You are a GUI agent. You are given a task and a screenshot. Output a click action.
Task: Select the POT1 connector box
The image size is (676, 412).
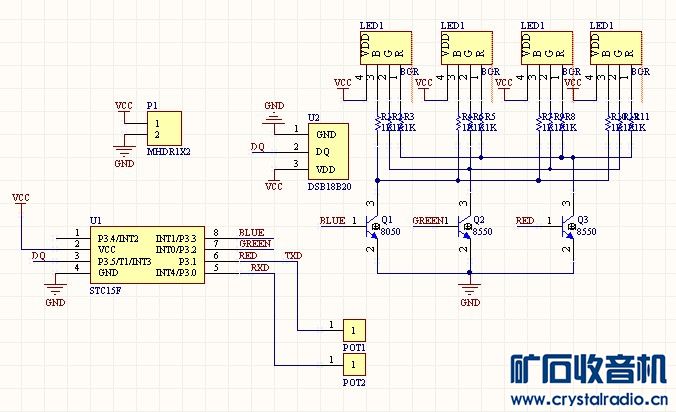click(x=354, y=331)
